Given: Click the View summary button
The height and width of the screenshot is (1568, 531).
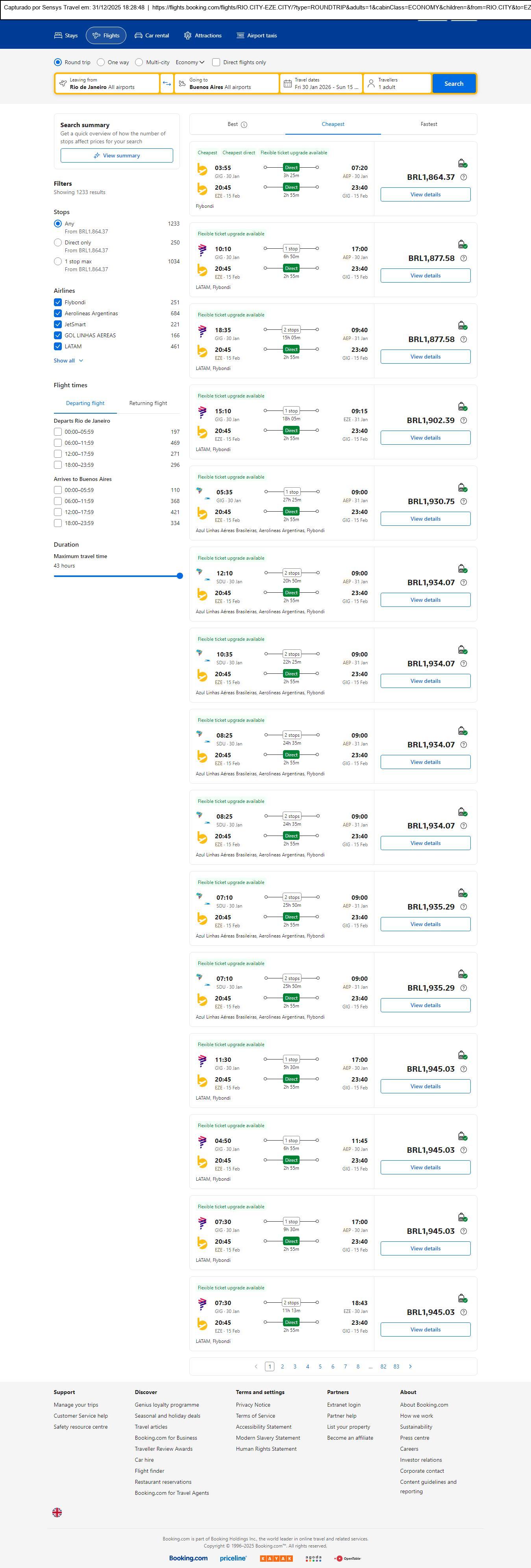Looking at the screenshot, I should pos(116,156).
